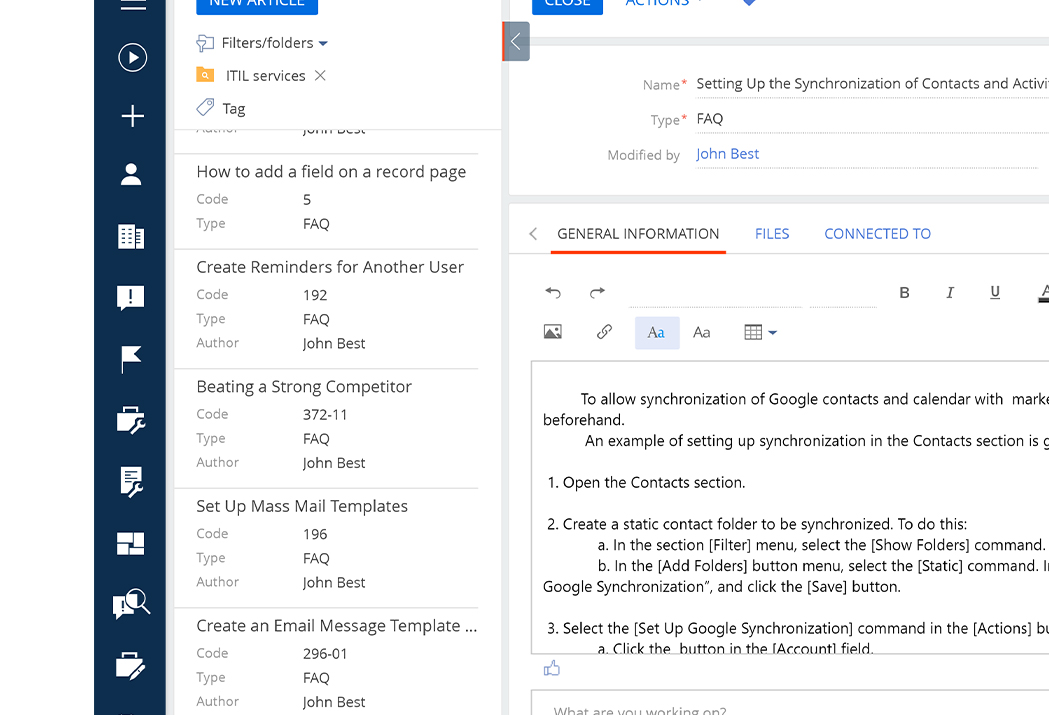
Task: Open the John Best author link
Action: coord(727,154)
